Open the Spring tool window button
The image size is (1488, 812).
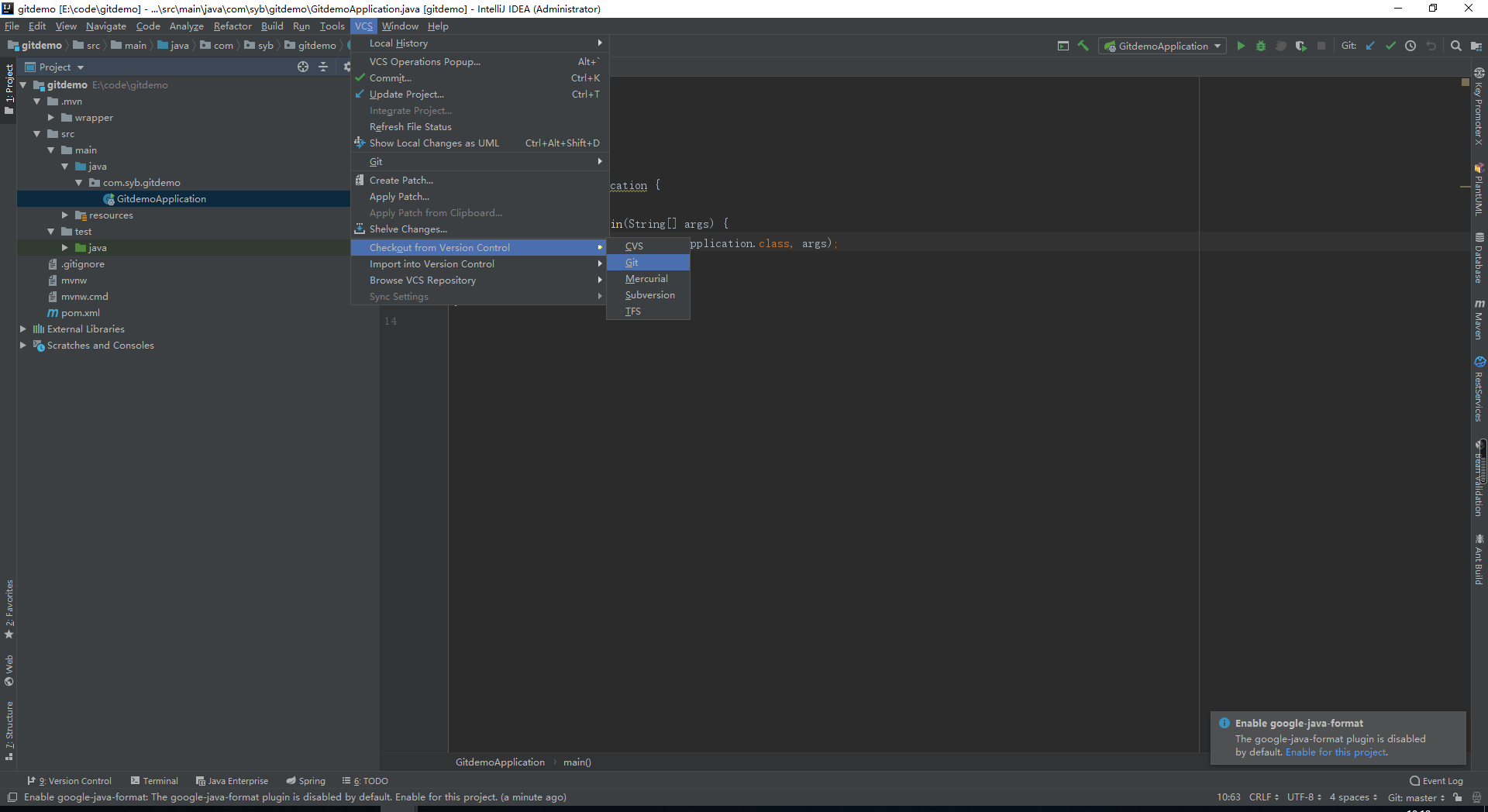click(x=305, y=781)
